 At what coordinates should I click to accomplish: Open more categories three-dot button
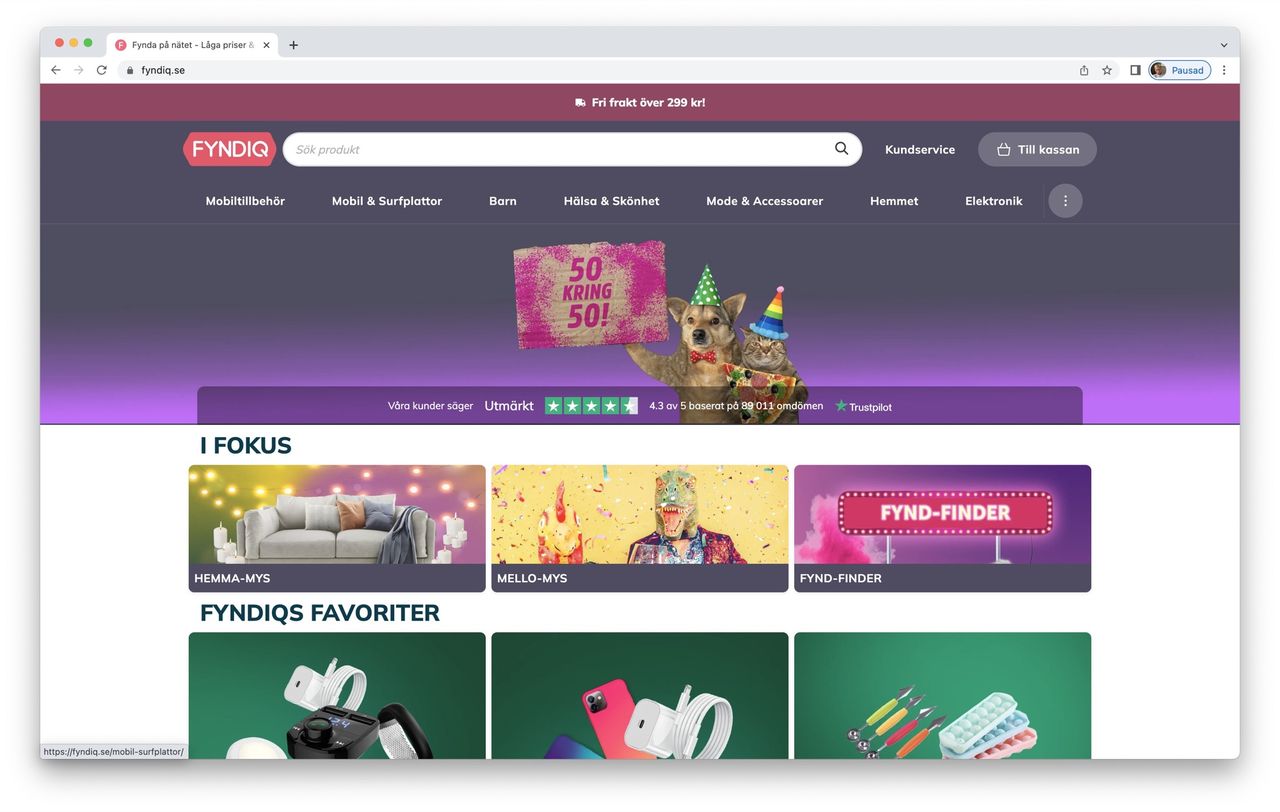click(1065, 201)
